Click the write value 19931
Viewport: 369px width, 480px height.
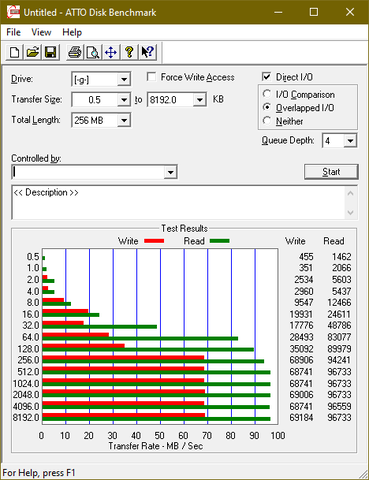tap(301, 314)
